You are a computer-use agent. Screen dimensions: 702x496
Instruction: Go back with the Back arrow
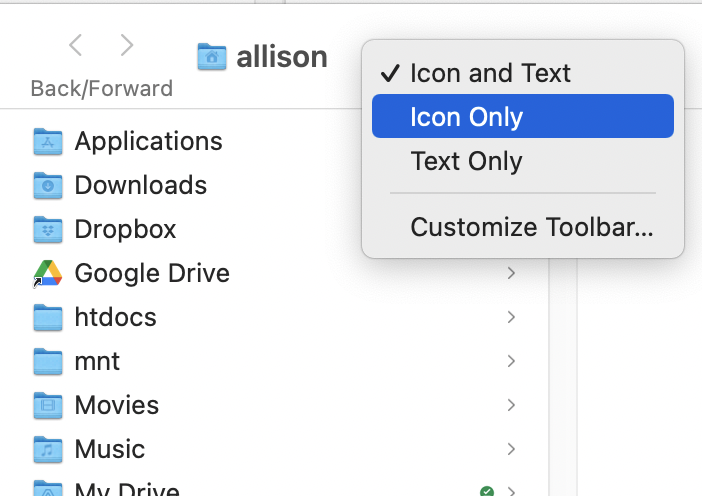(76, 45)
